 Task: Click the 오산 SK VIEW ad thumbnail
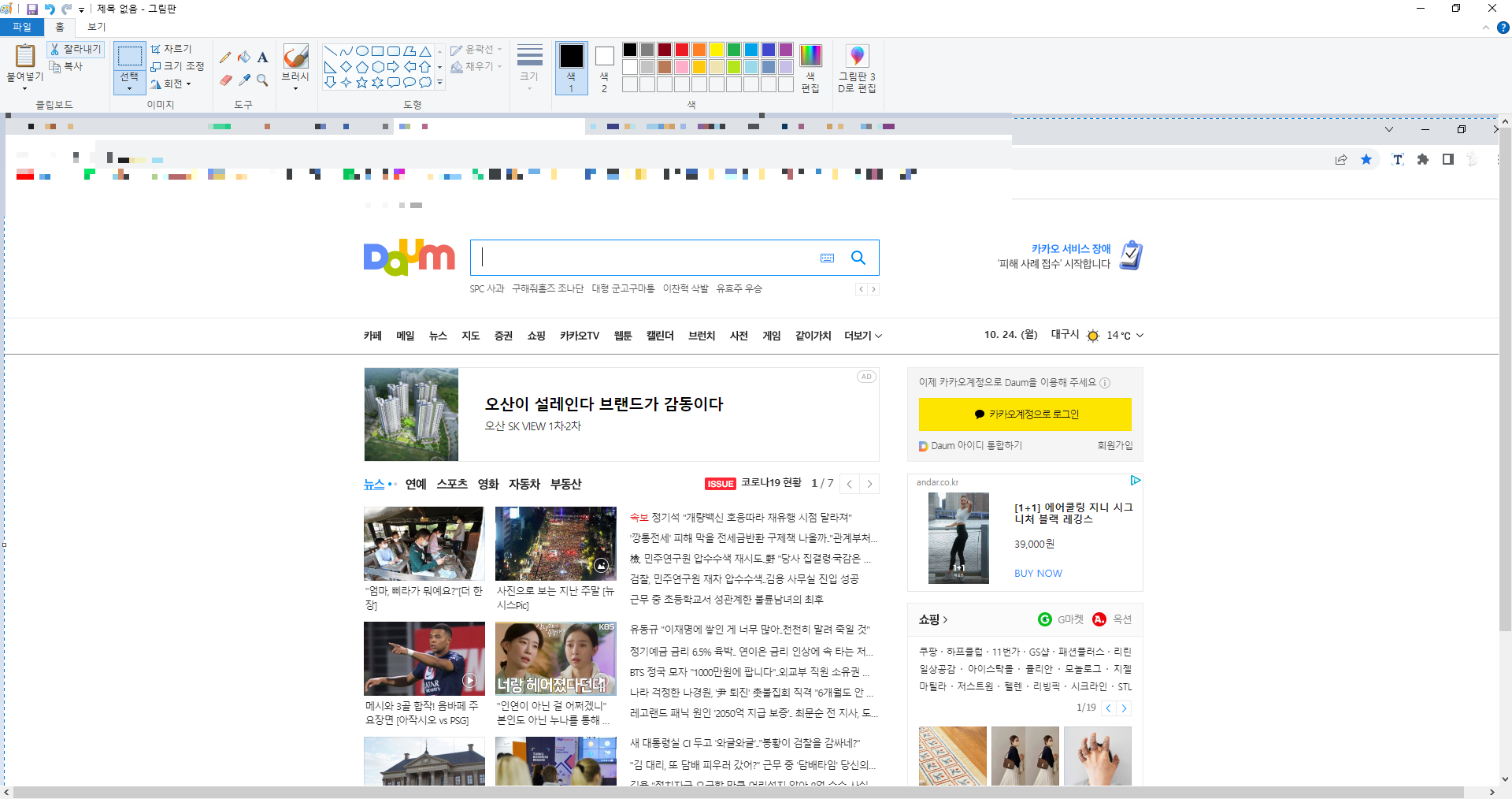[411, 414]
